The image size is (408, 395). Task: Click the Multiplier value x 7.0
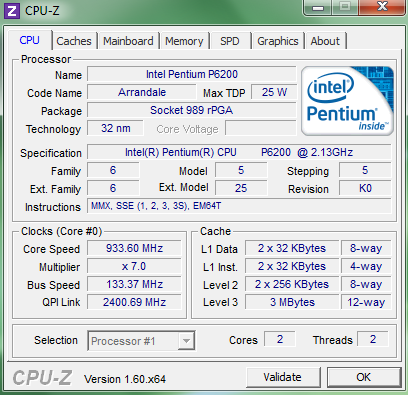pyautogui.click(x=134, y=266)
